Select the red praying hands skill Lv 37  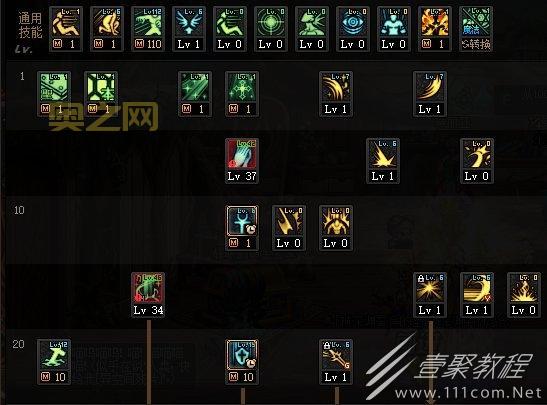pos(242,160)
